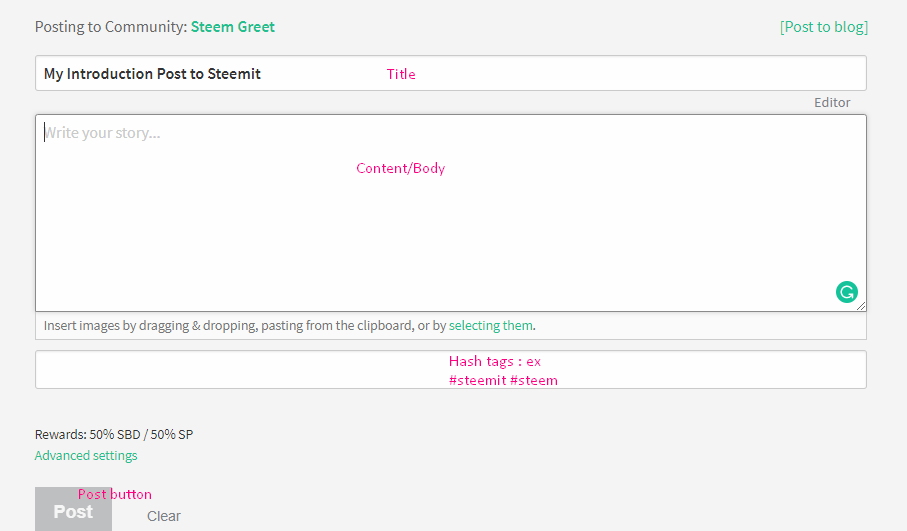Click the green Grammarly icon

(846, 292)
